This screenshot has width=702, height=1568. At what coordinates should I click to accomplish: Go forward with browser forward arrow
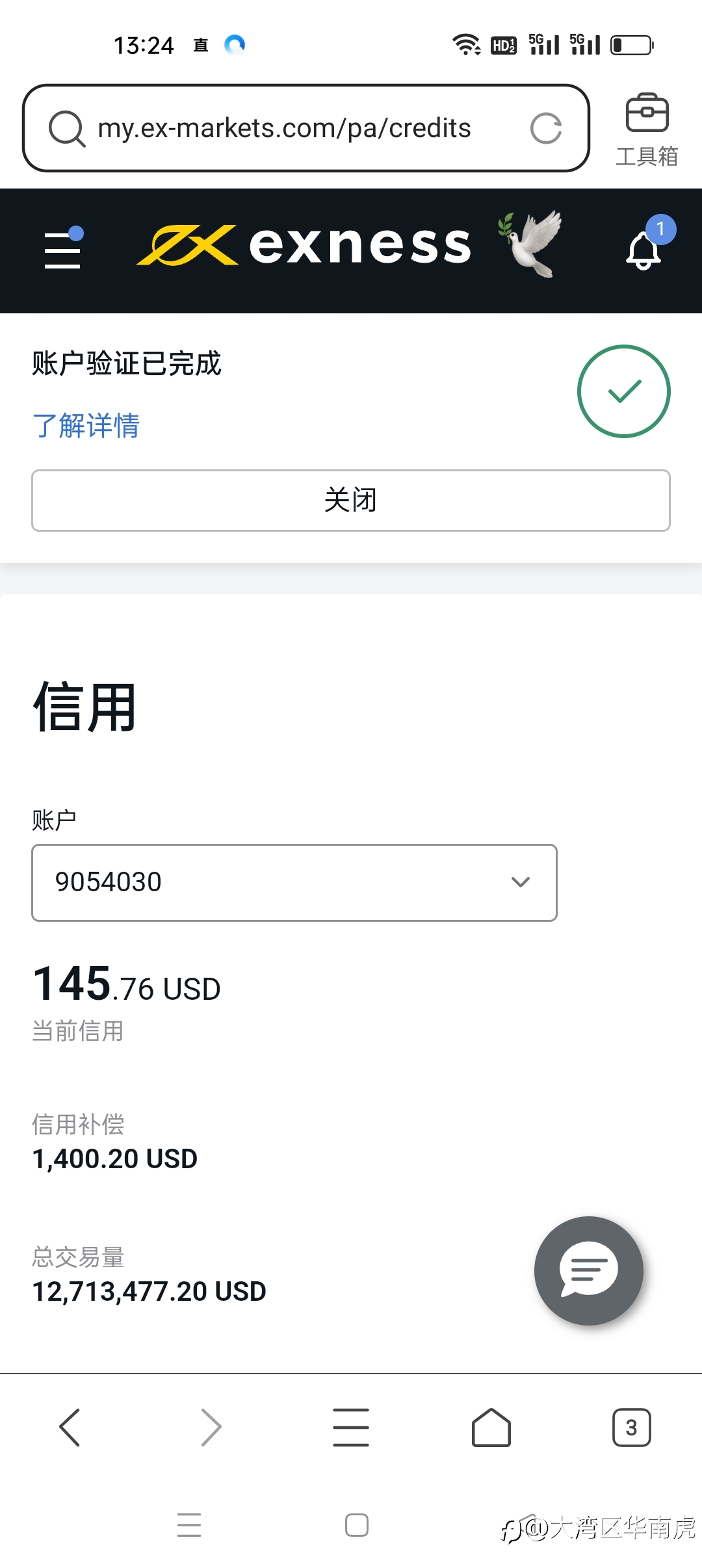coord(211,1428)
